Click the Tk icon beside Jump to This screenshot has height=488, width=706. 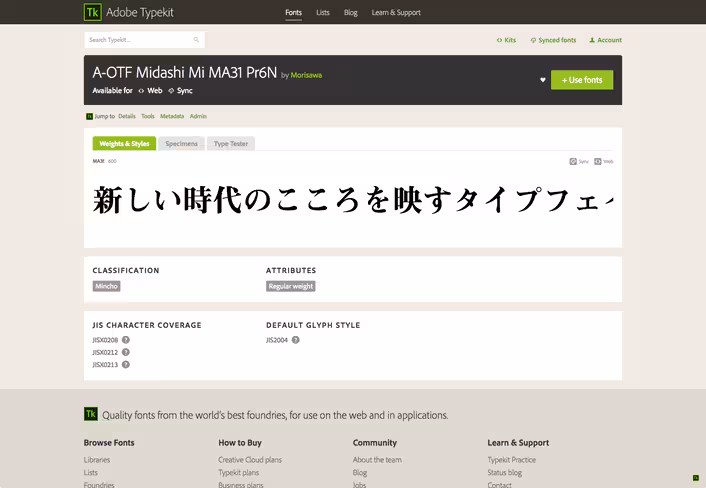click(89, 116)
